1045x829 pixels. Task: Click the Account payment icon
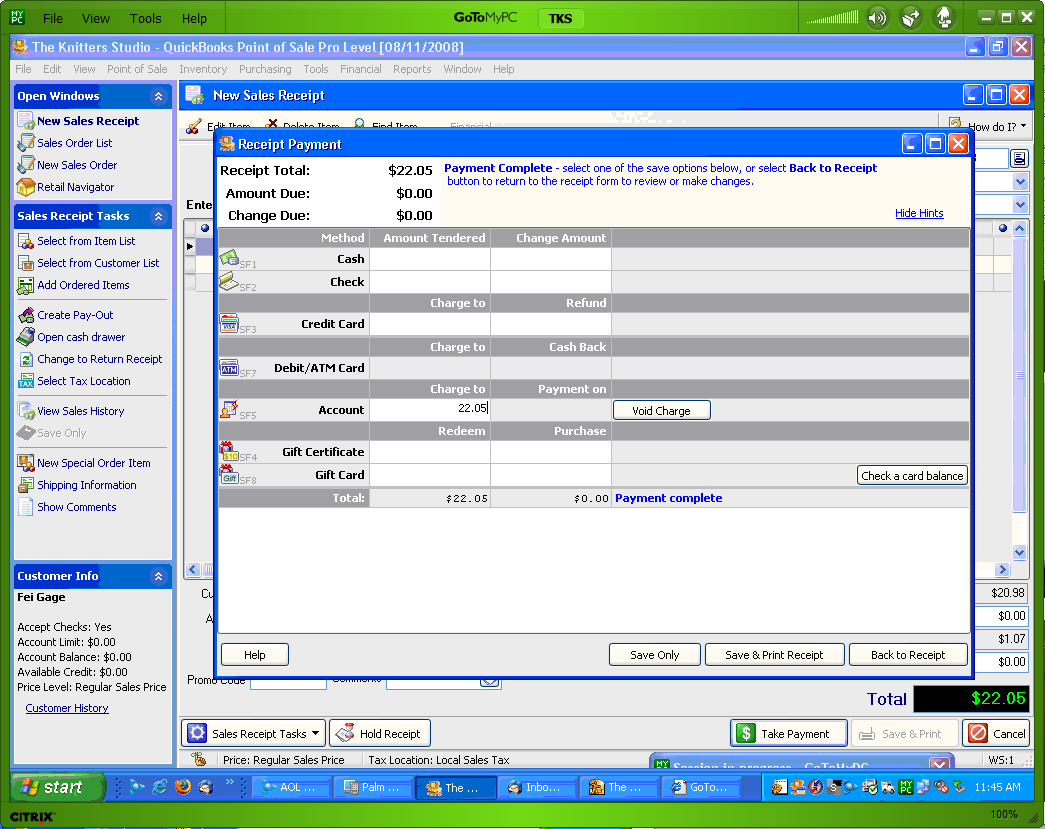(229, 409)
